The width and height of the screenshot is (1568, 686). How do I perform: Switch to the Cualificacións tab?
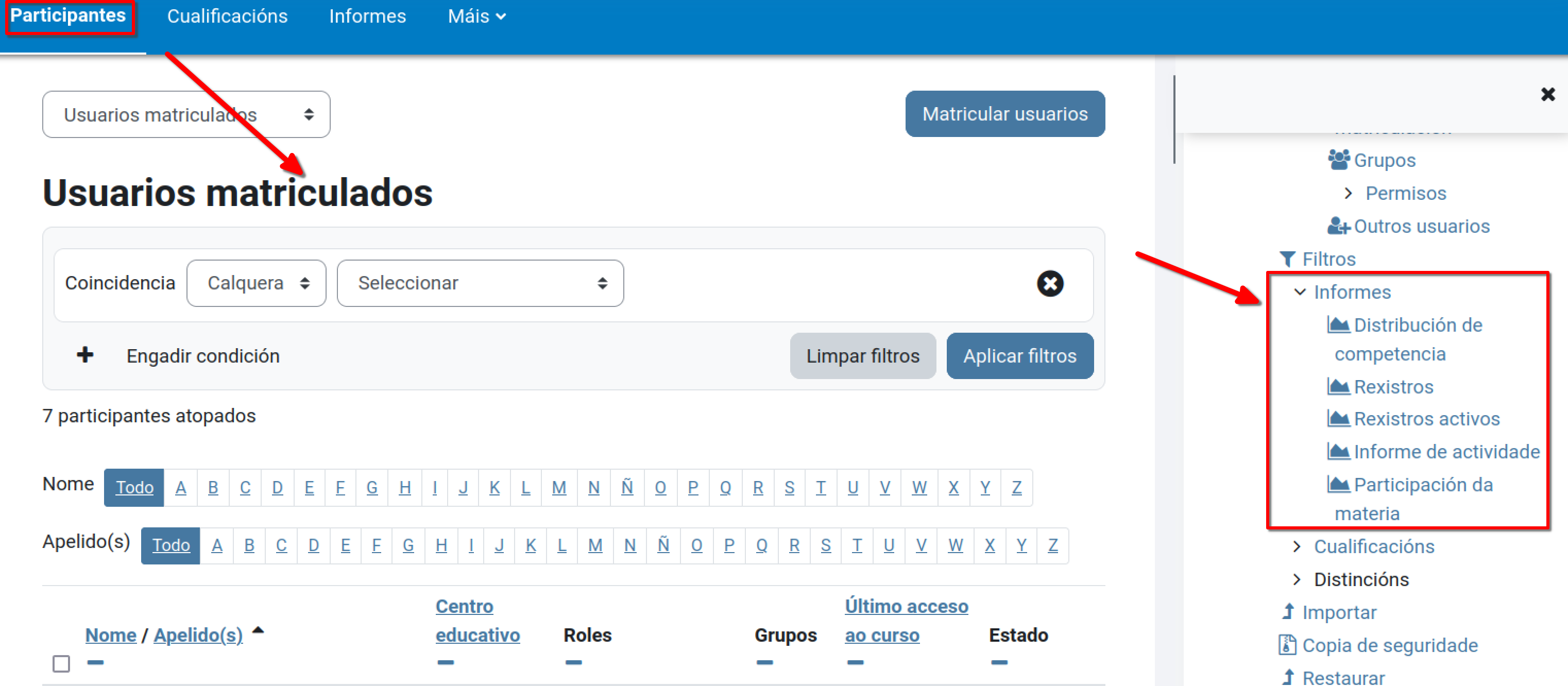pyautogui.click(x=227, y=16)
